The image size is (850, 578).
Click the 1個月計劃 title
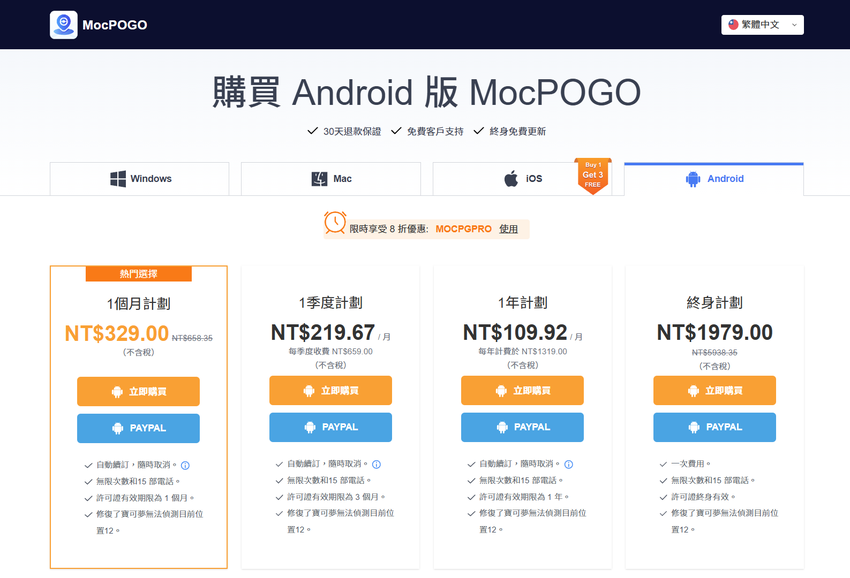[x=139, y=304]
